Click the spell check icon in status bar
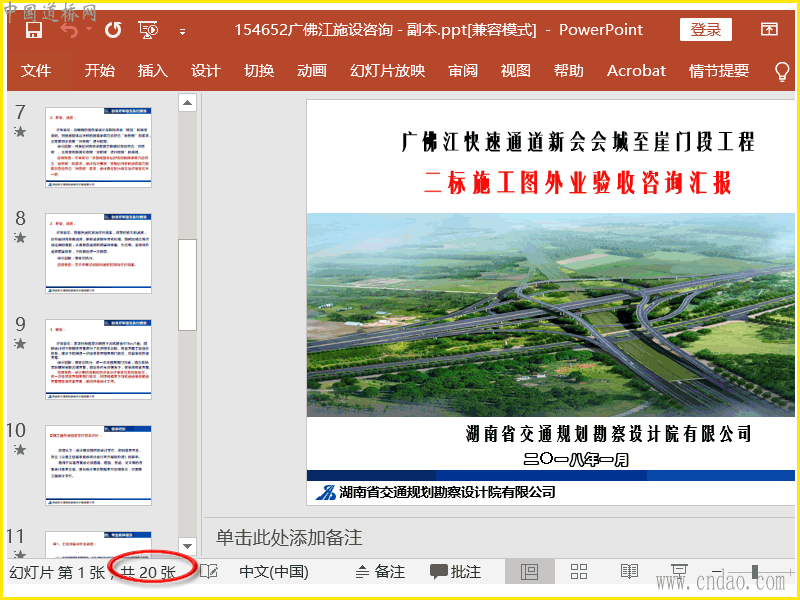 [209, 571]
